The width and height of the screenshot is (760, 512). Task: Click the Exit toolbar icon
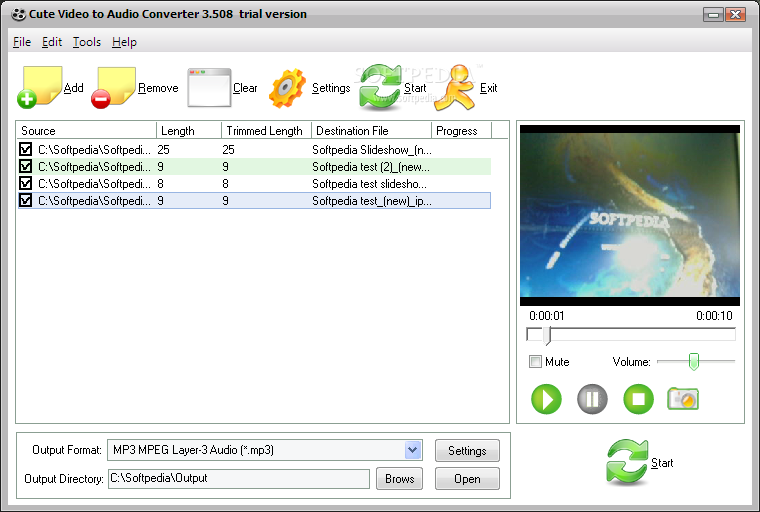[x=454, y=88]
